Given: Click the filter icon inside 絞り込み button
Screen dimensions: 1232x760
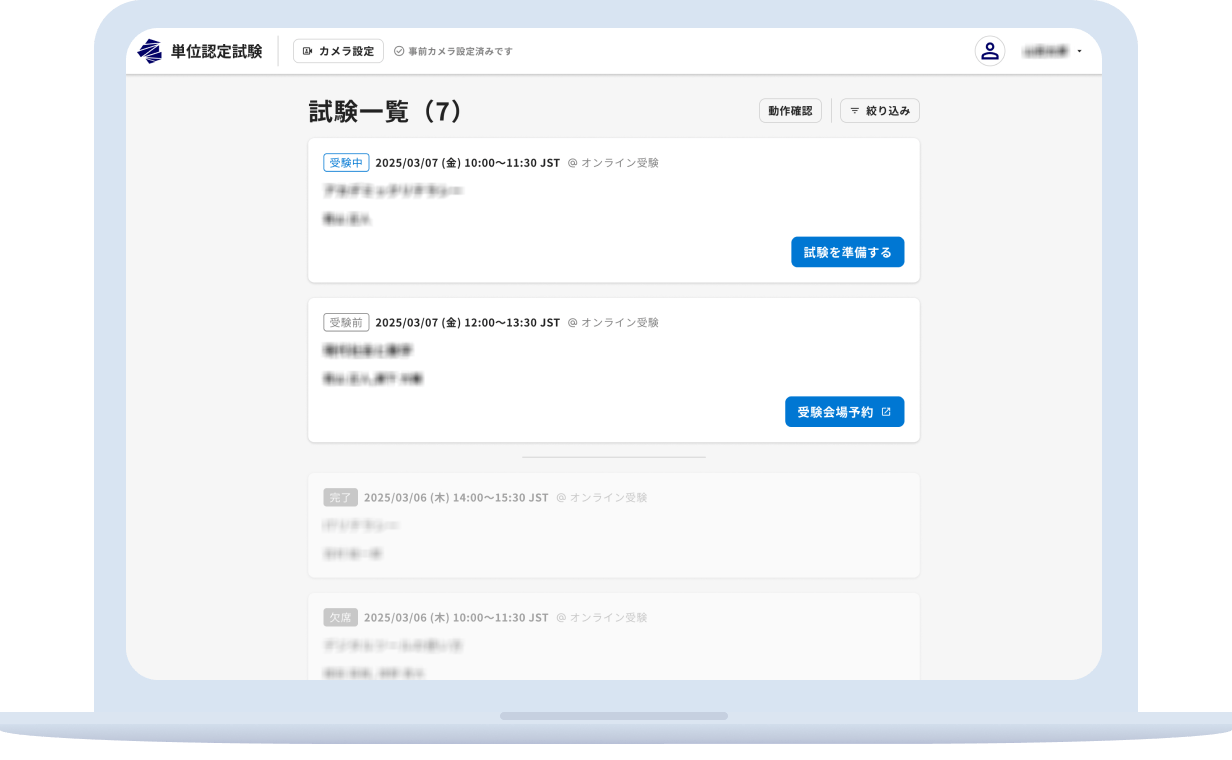Looking at the screenshot, I should pos(854,110).
